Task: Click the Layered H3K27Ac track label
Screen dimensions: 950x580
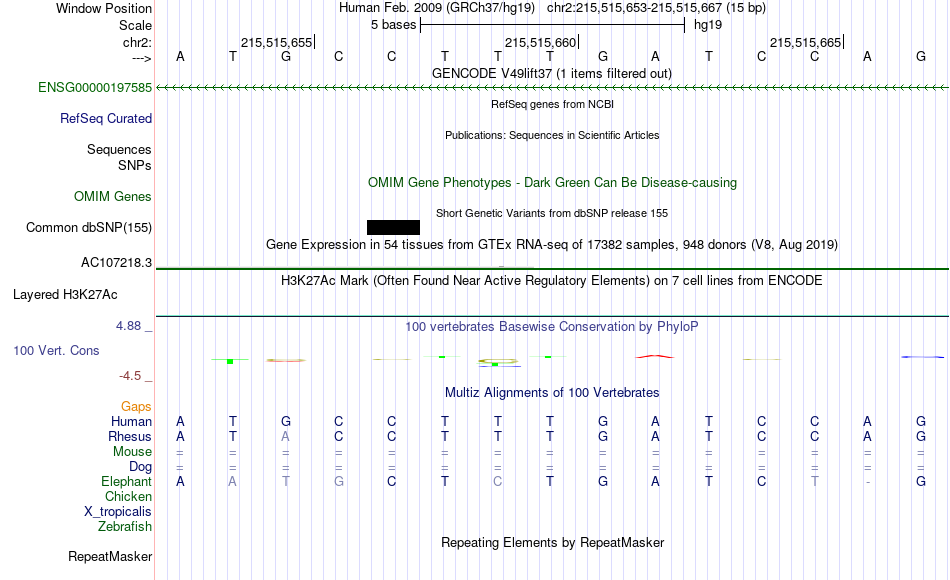Action: [x=65, y=295]
